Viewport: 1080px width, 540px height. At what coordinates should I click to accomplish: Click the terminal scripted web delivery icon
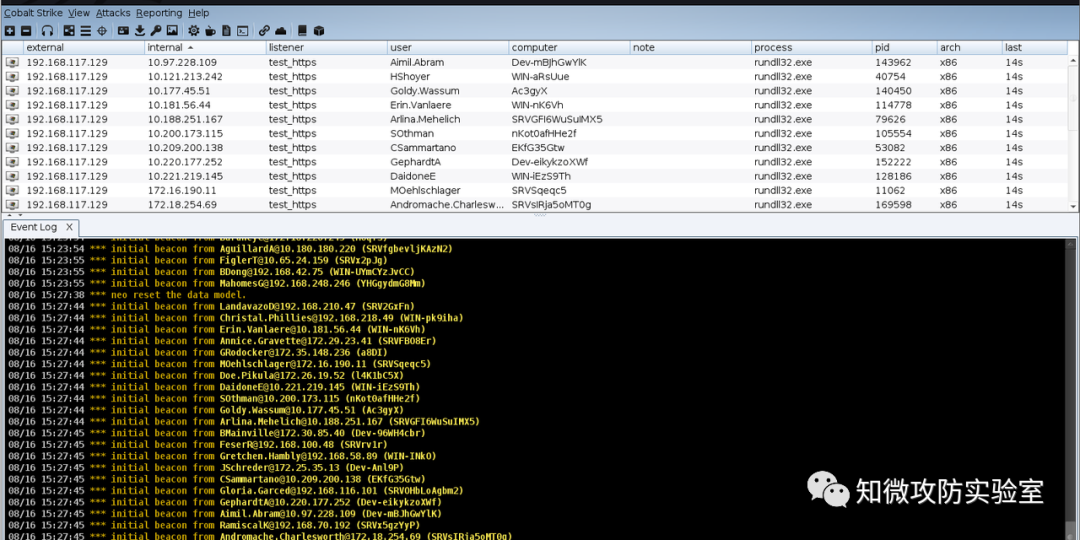(242, 31)
